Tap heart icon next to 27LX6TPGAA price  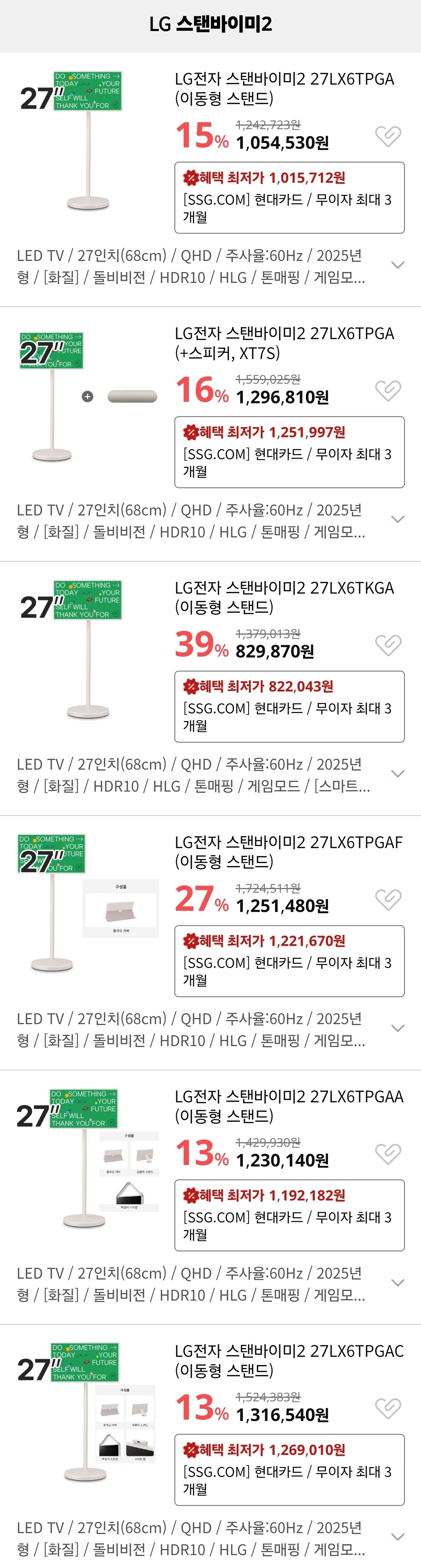point(388,1154)
